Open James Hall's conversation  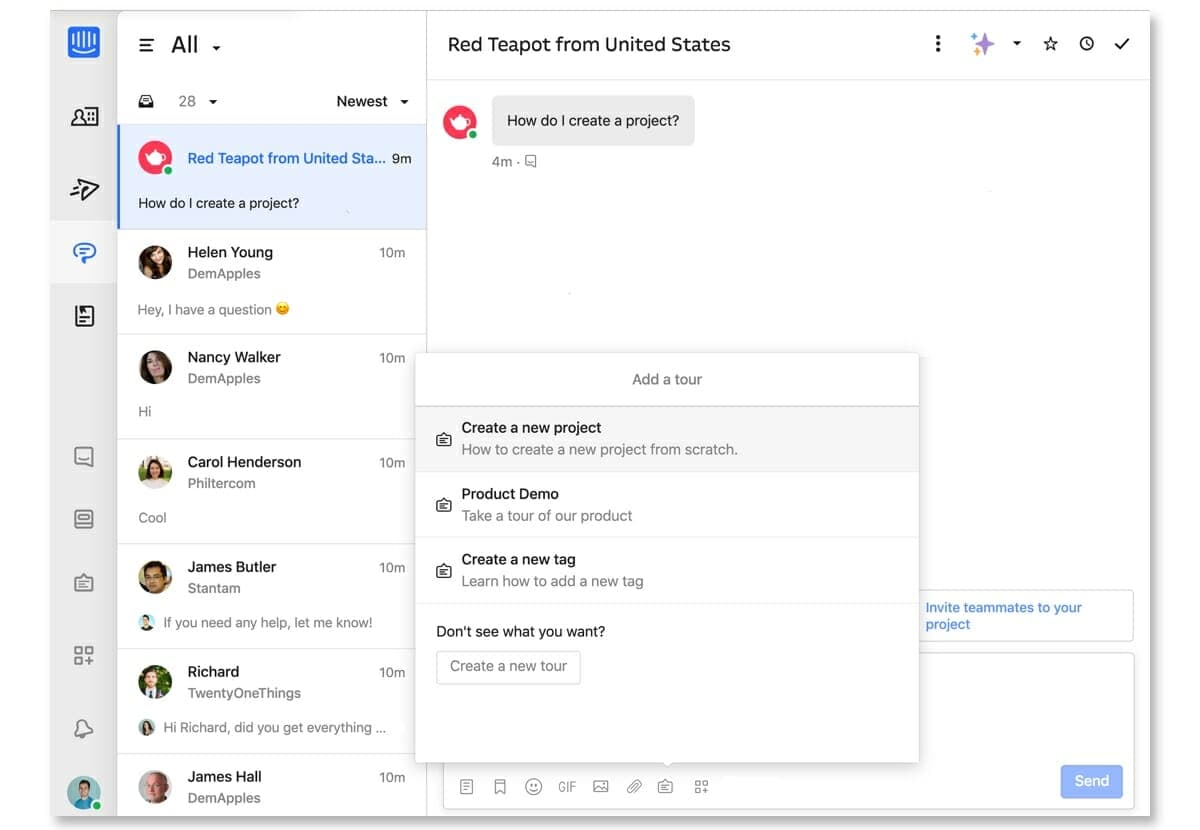coord(272,786)
